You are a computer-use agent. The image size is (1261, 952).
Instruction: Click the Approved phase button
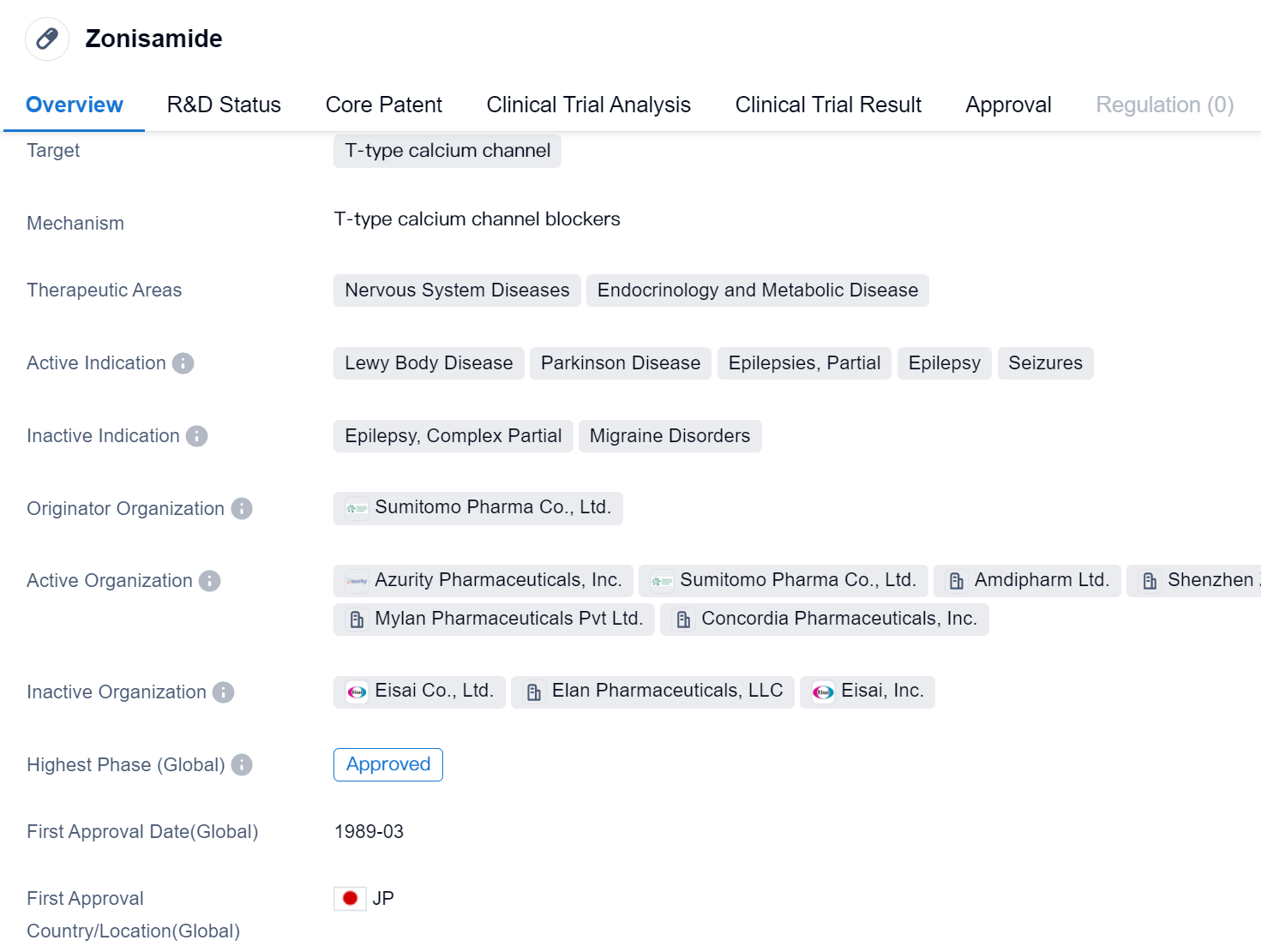click(388, 764)
